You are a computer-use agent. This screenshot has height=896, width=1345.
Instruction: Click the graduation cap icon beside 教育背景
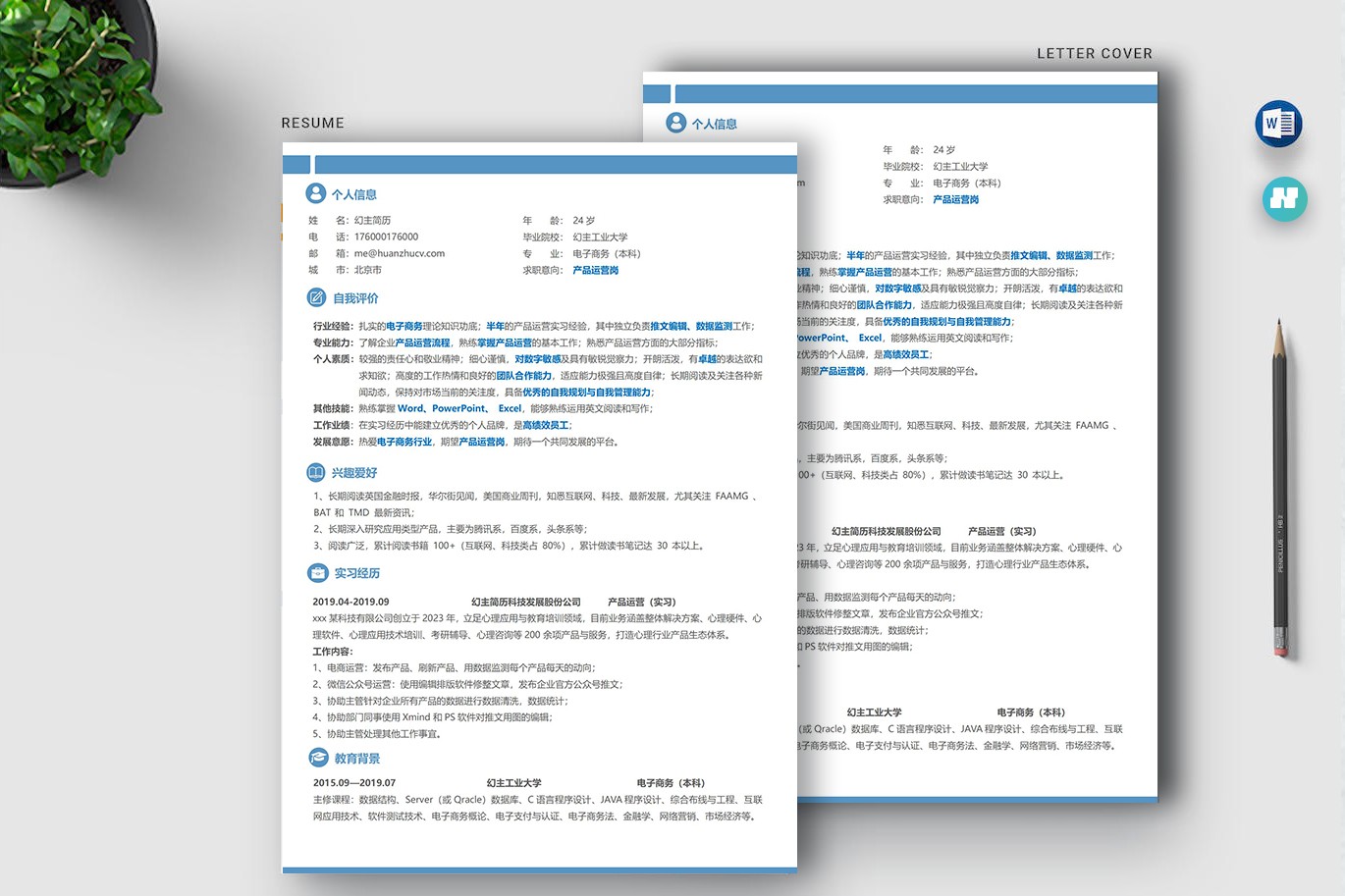[x=318, y=758]
